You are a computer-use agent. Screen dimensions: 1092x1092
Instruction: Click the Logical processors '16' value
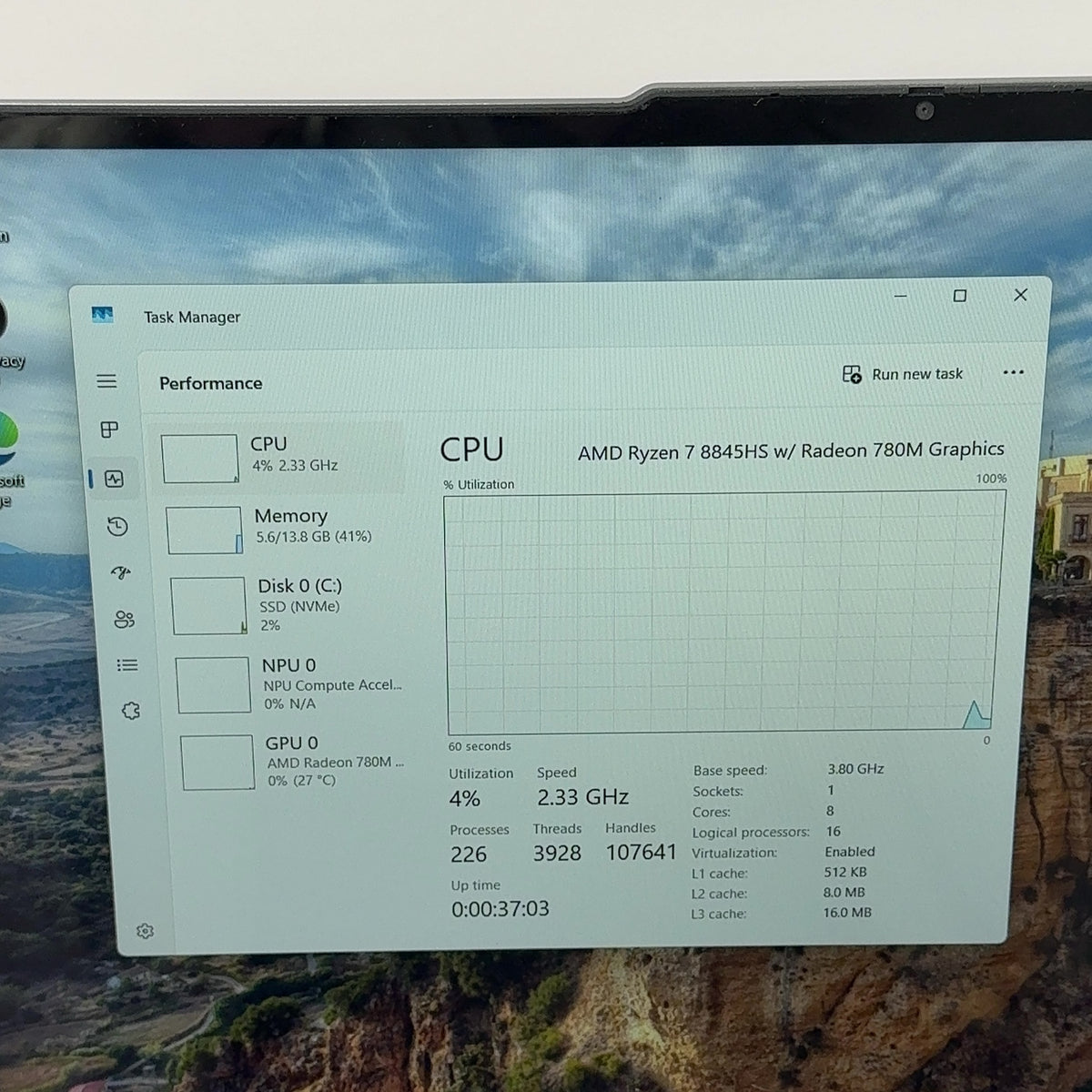coord(834,831)
